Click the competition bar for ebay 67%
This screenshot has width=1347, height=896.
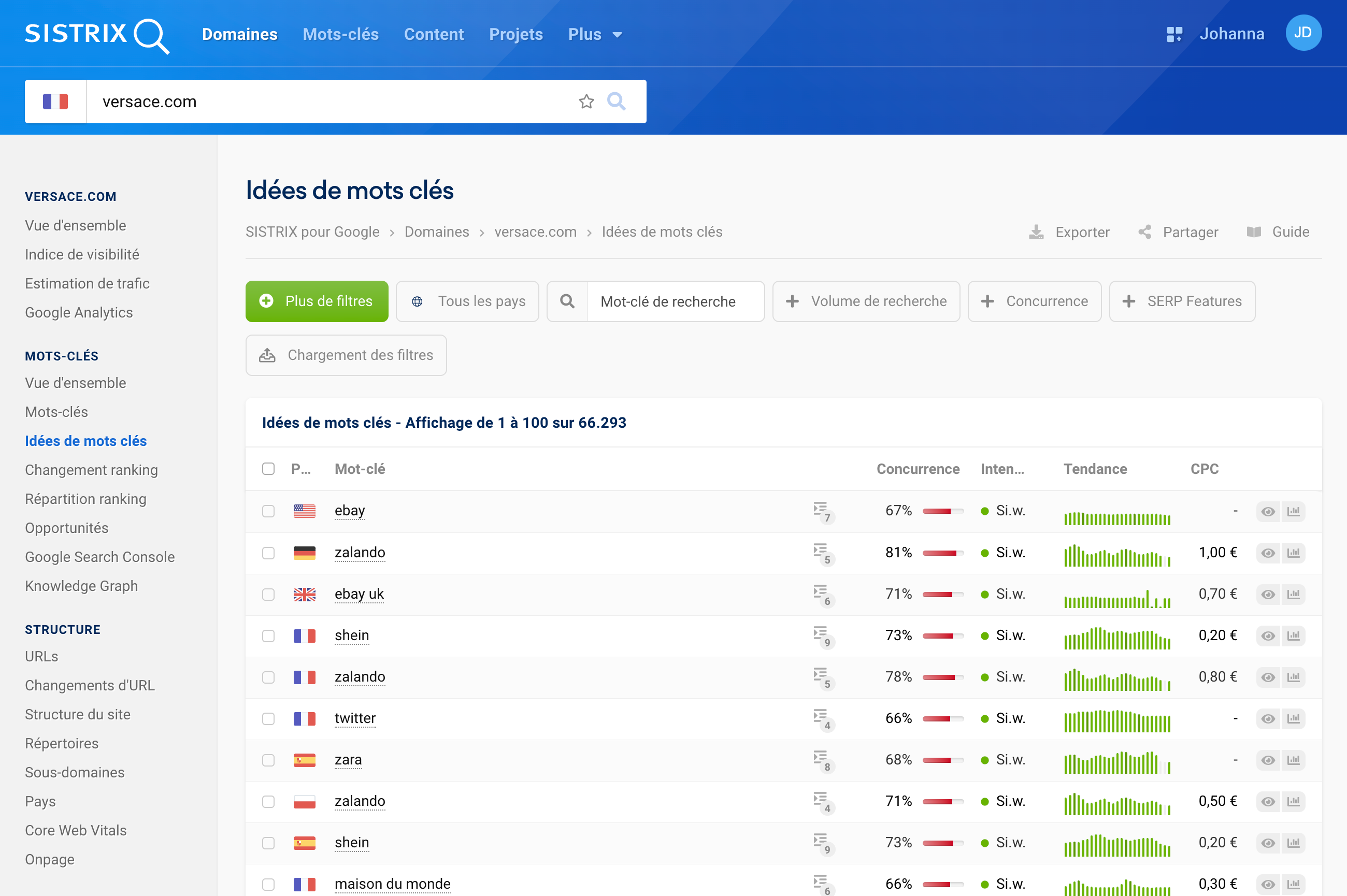[942, 511]
